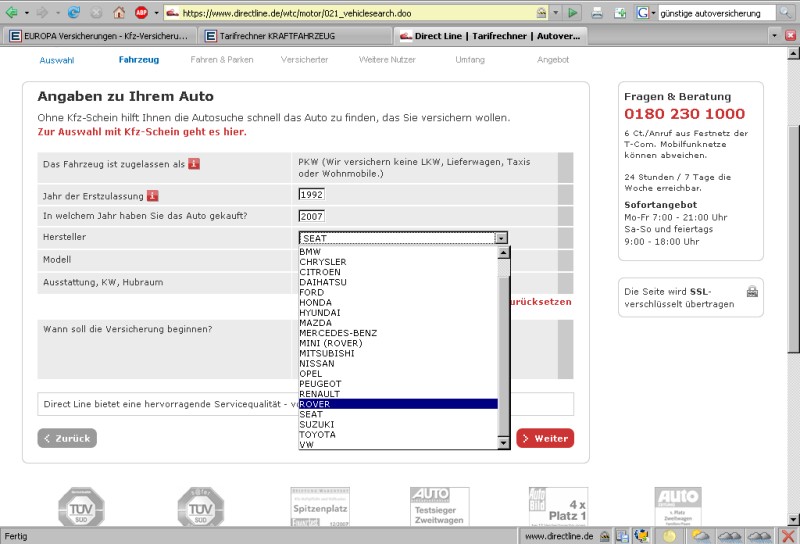Choose SEAT in the open list
Viewport: 800px width, 544px height.
(398, 414)
